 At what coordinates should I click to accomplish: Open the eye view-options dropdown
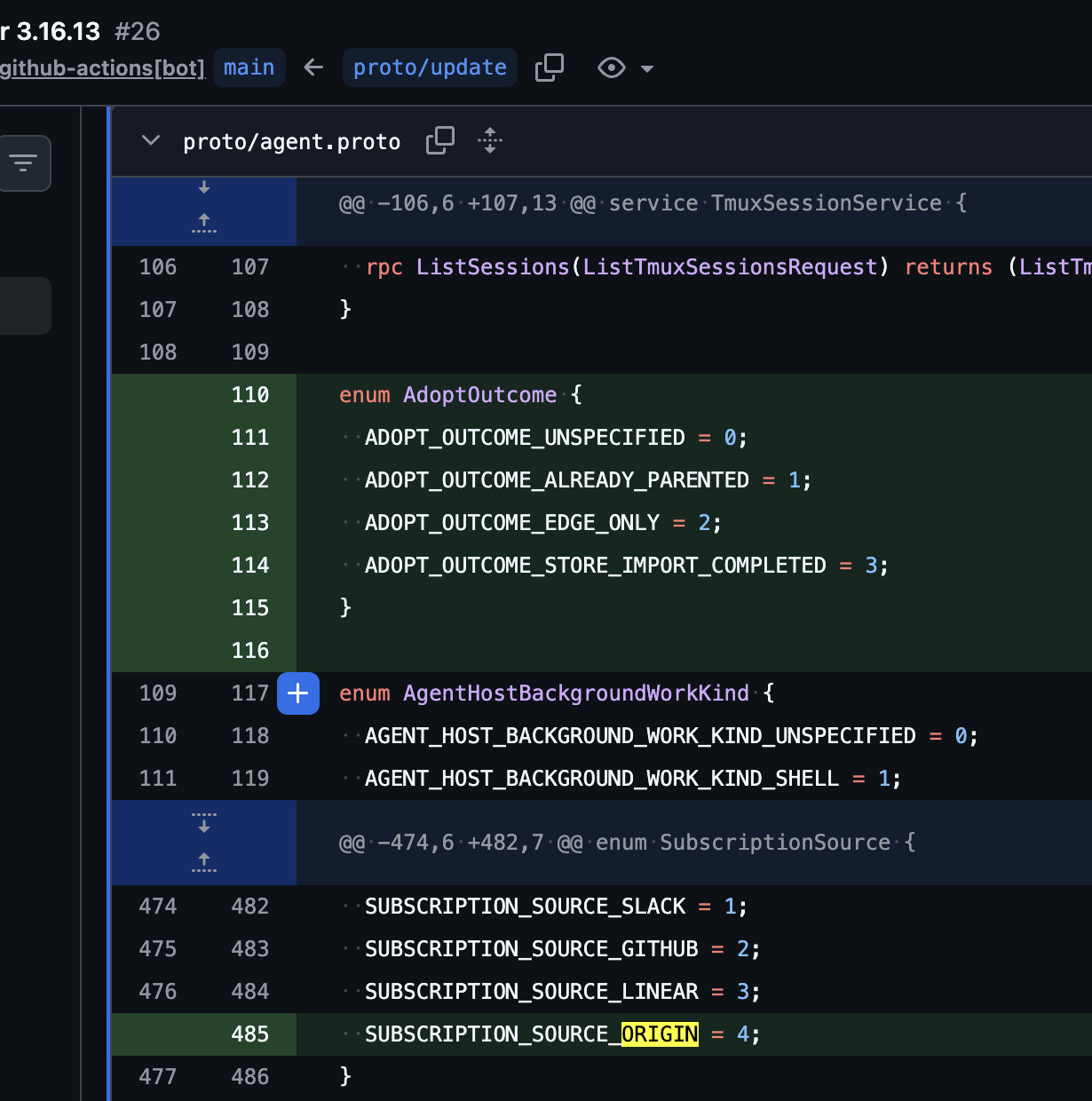point(626,67)
